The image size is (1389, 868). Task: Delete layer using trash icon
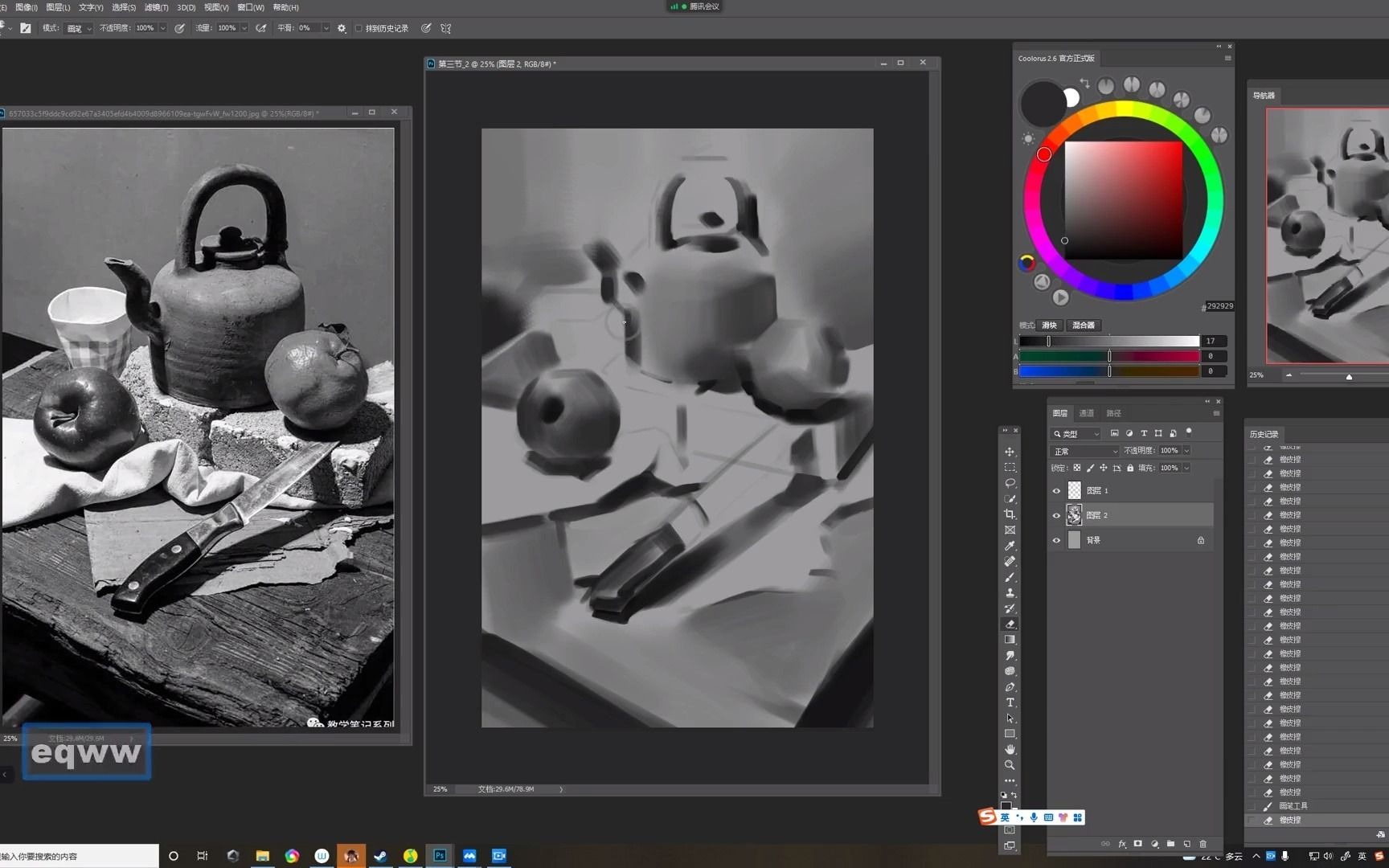click(x=1203, y=844)
